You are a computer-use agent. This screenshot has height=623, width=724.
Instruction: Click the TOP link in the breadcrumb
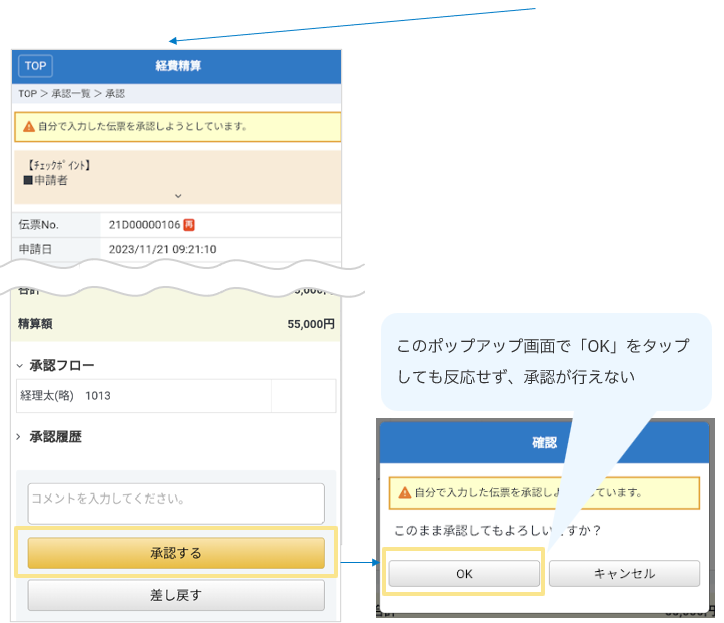click(27, 94)
